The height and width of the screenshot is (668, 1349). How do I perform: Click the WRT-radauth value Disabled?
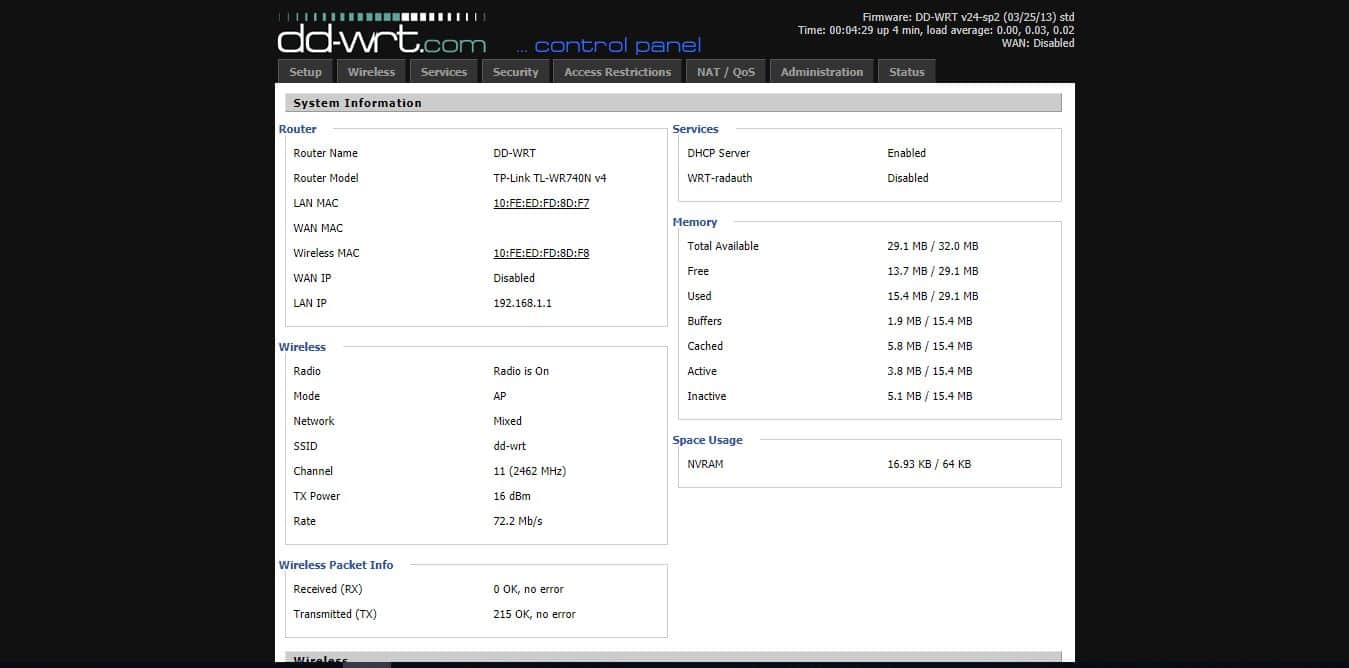pos(908,178)
